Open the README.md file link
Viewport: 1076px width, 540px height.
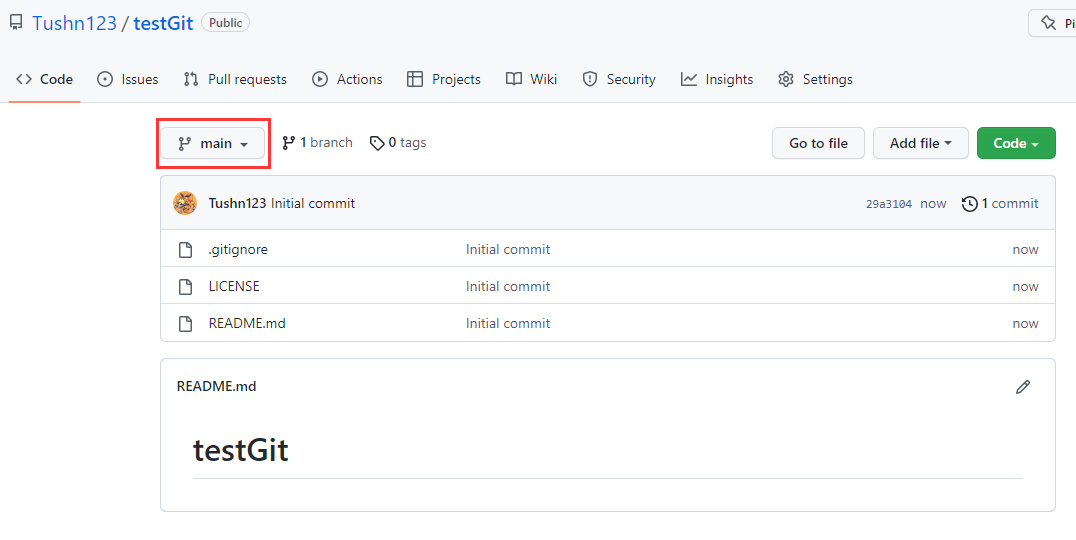247,323
